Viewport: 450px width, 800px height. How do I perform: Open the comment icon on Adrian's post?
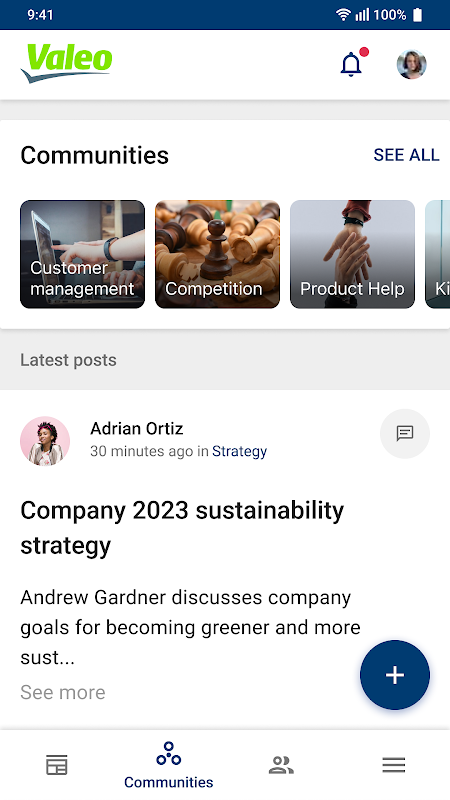(x=405, y=434)
